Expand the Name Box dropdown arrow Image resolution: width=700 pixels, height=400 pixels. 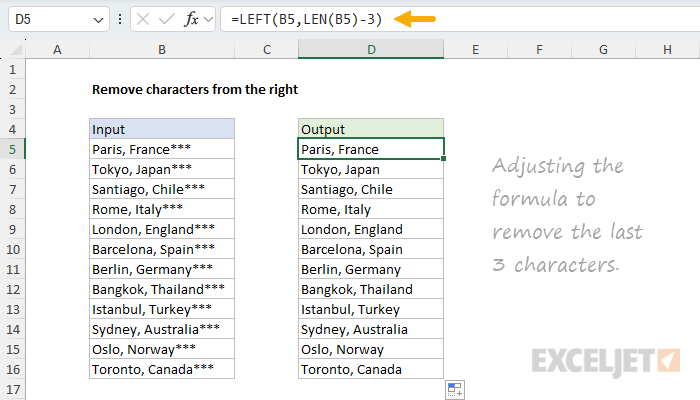pos(98,20)
